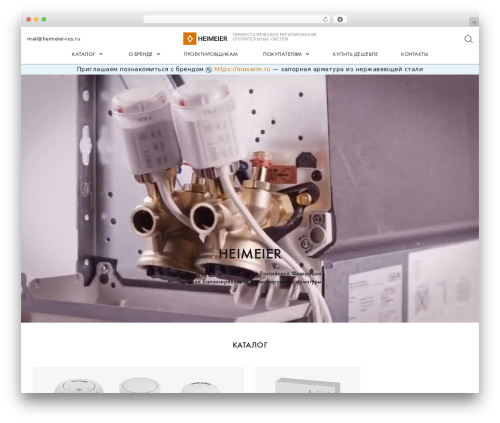The image size is (500, 423).
Task: Expand the Покупателям menu chevron
Action: tap(307, 54)
